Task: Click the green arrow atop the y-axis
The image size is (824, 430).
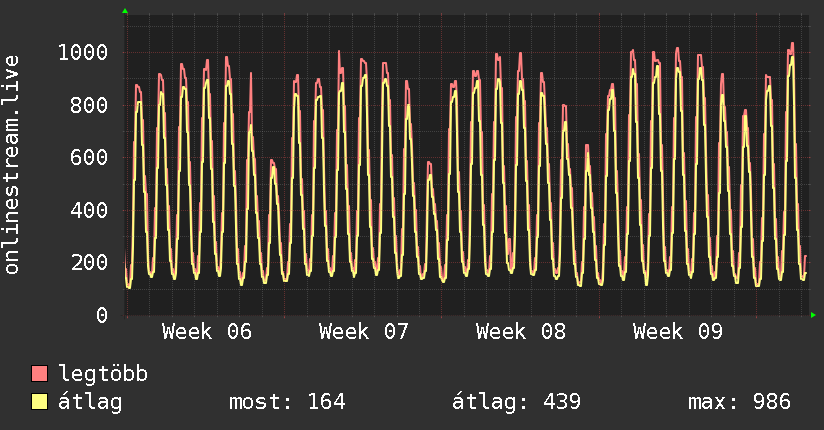Action: [125, 11]
